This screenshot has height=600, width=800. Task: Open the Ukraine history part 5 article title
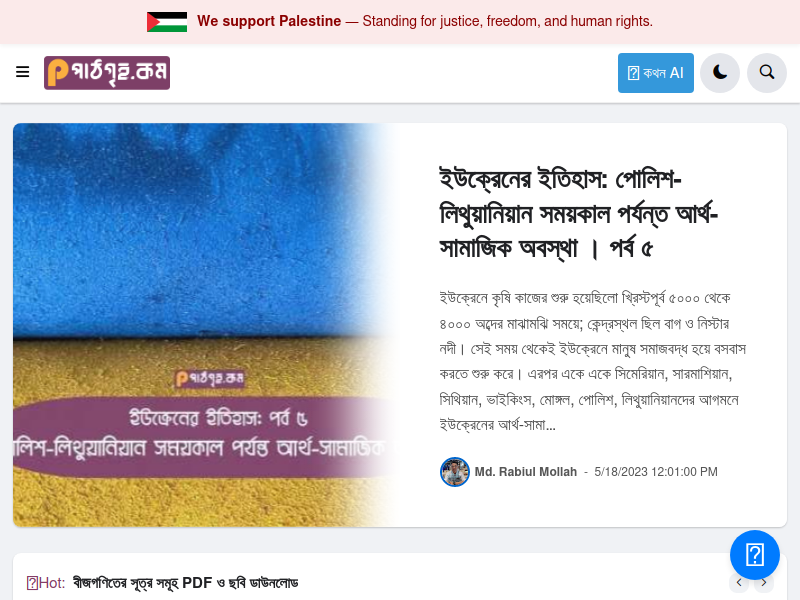coord(579,214)
